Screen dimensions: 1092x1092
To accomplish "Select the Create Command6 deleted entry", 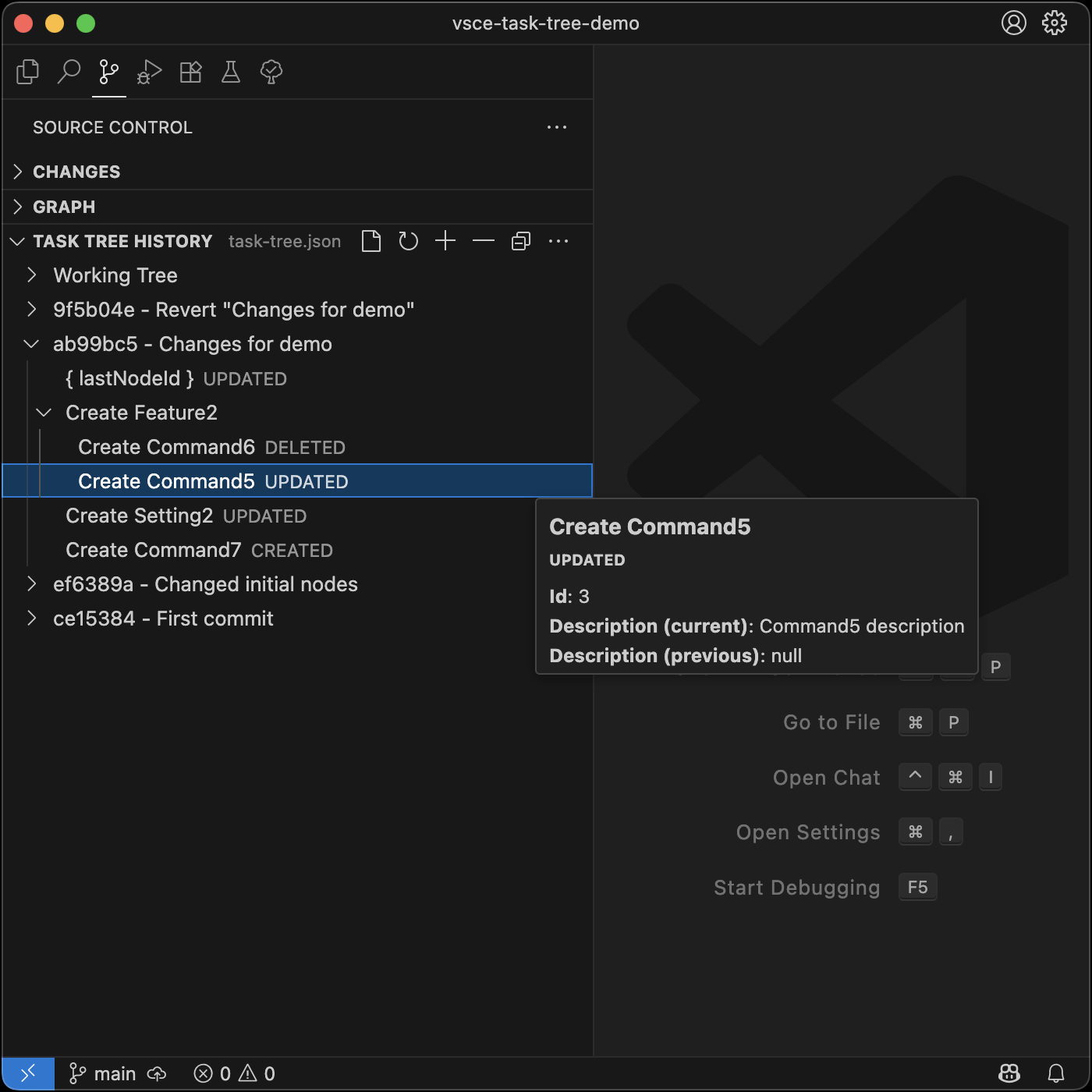I will click(x=166, y=447).
